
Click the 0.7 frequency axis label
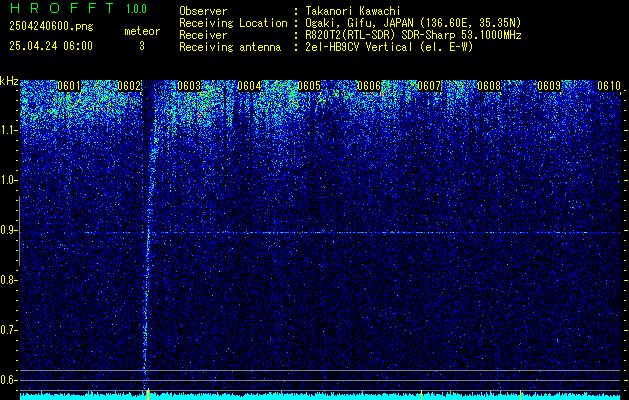pyautogui.click(x=9, y=330)
